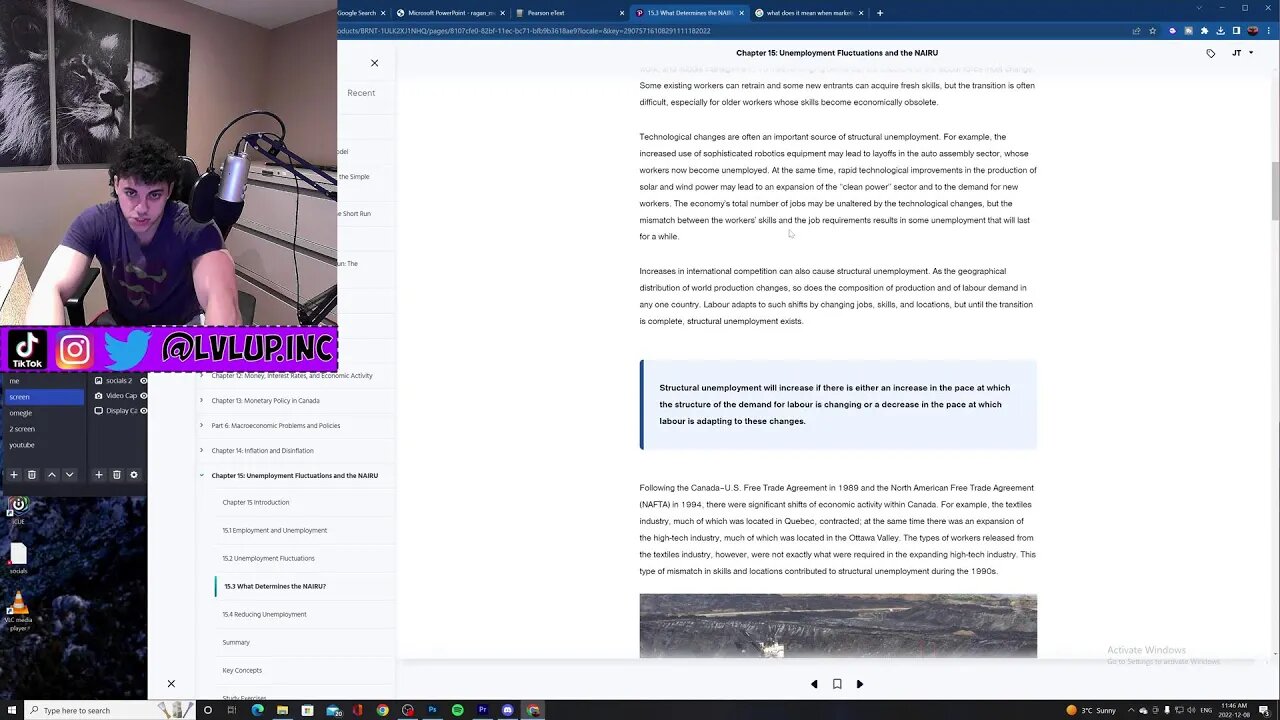Open Photoshop from the taskbar
This screenshot has width=1280, height=720.
(x=433, y=710)
